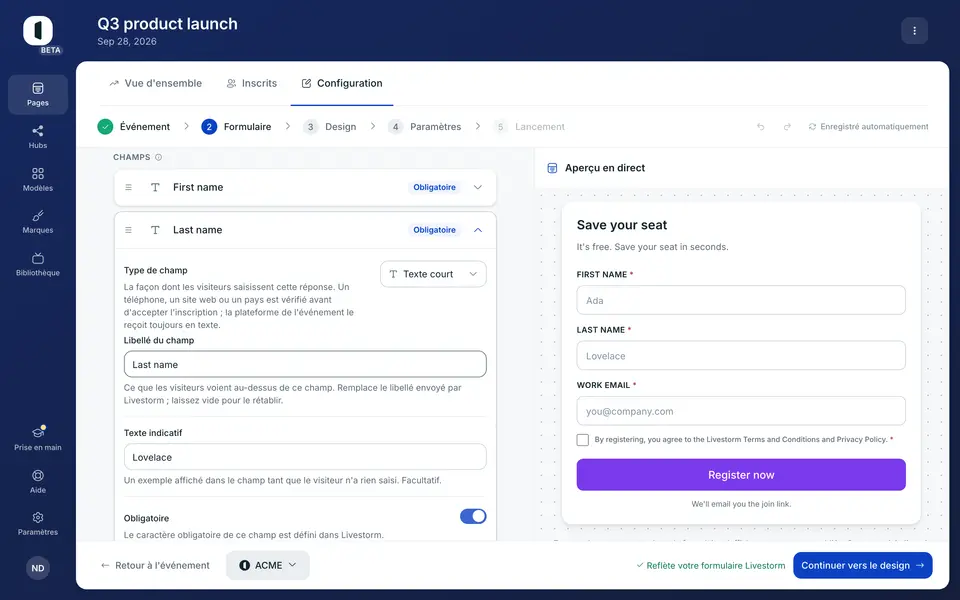Undo the last form change

click(x=760, y=127)
